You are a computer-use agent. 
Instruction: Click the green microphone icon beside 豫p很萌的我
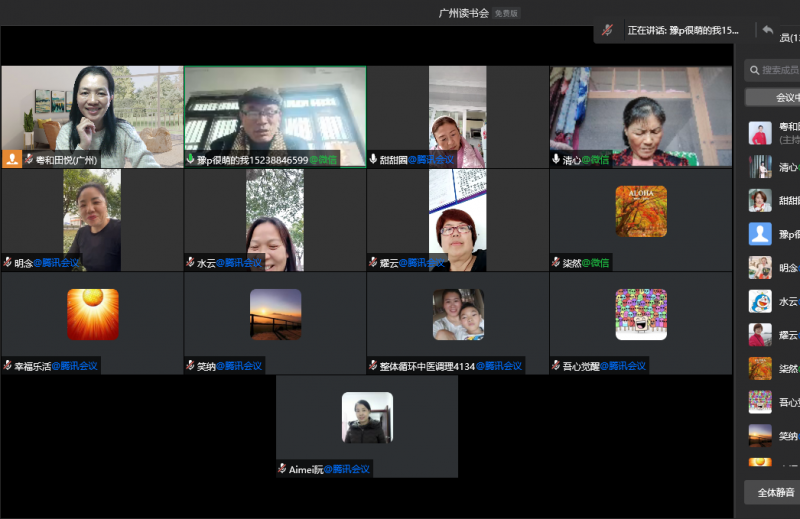pyautogui.click(x=190, y=159)
